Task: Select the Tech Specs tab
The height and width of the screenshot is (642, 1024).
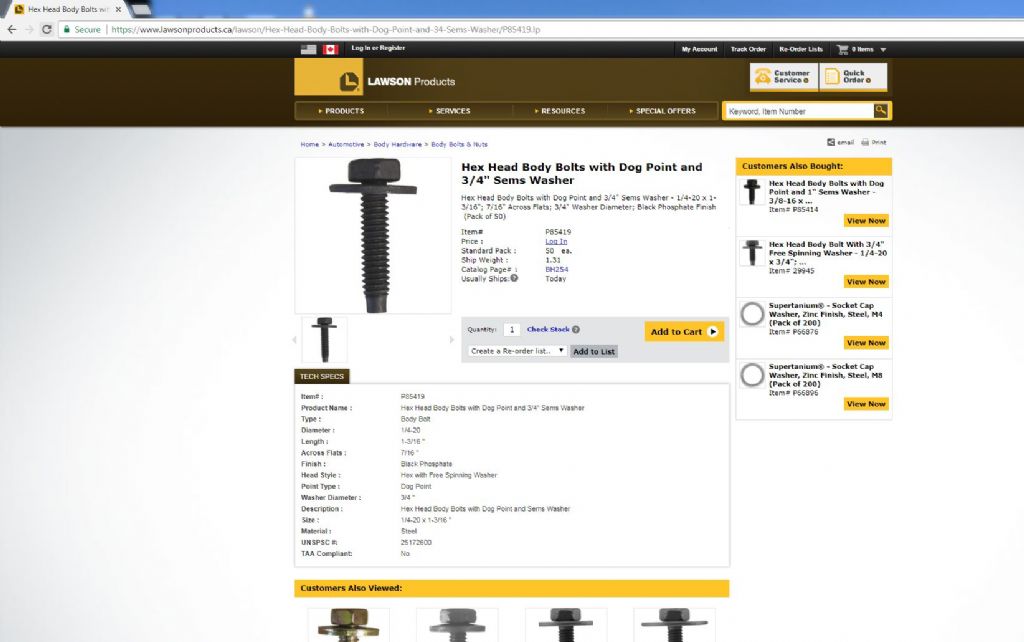Action: [322, 376]
